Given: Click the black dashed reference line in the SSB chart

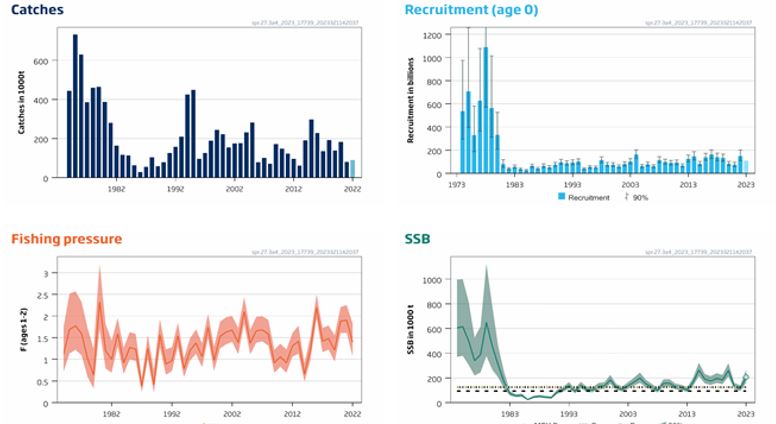Looking at the screenshot, I should pyautogui.click(x=601, y=391).
